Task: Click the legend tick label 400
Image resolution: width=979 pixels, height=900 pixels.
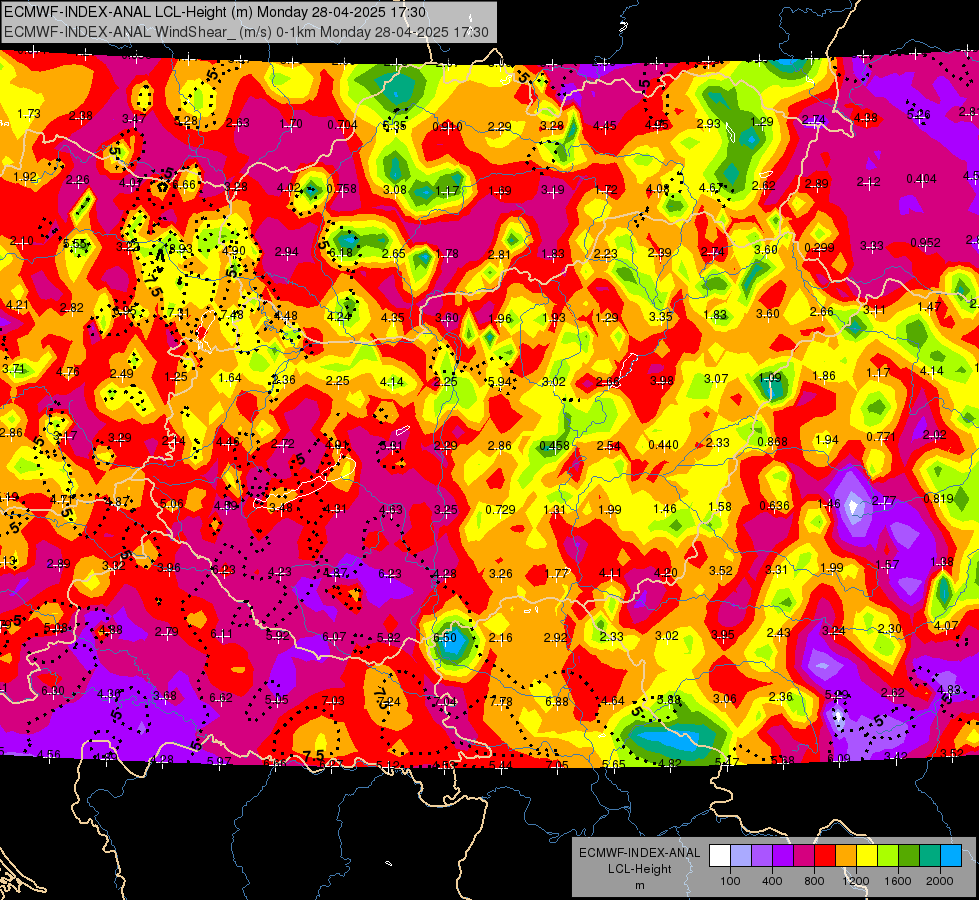Action: click(x=772, y=881)
